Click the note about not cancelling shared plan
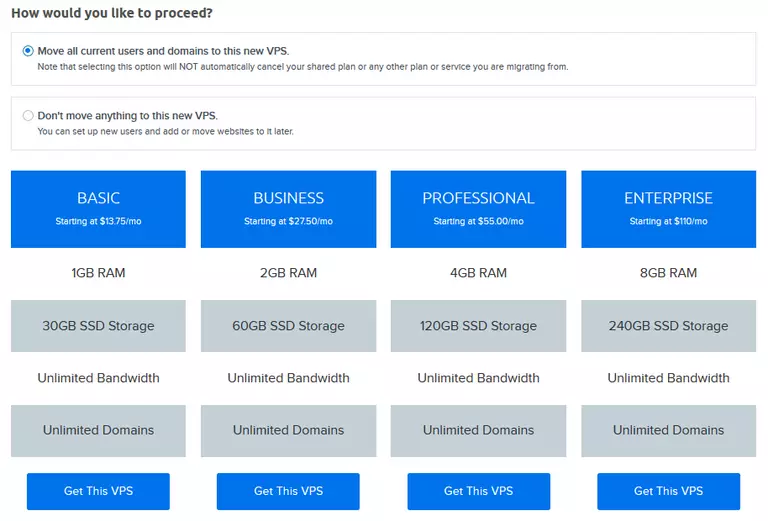The image size is (768, 521). pos(302,67)
